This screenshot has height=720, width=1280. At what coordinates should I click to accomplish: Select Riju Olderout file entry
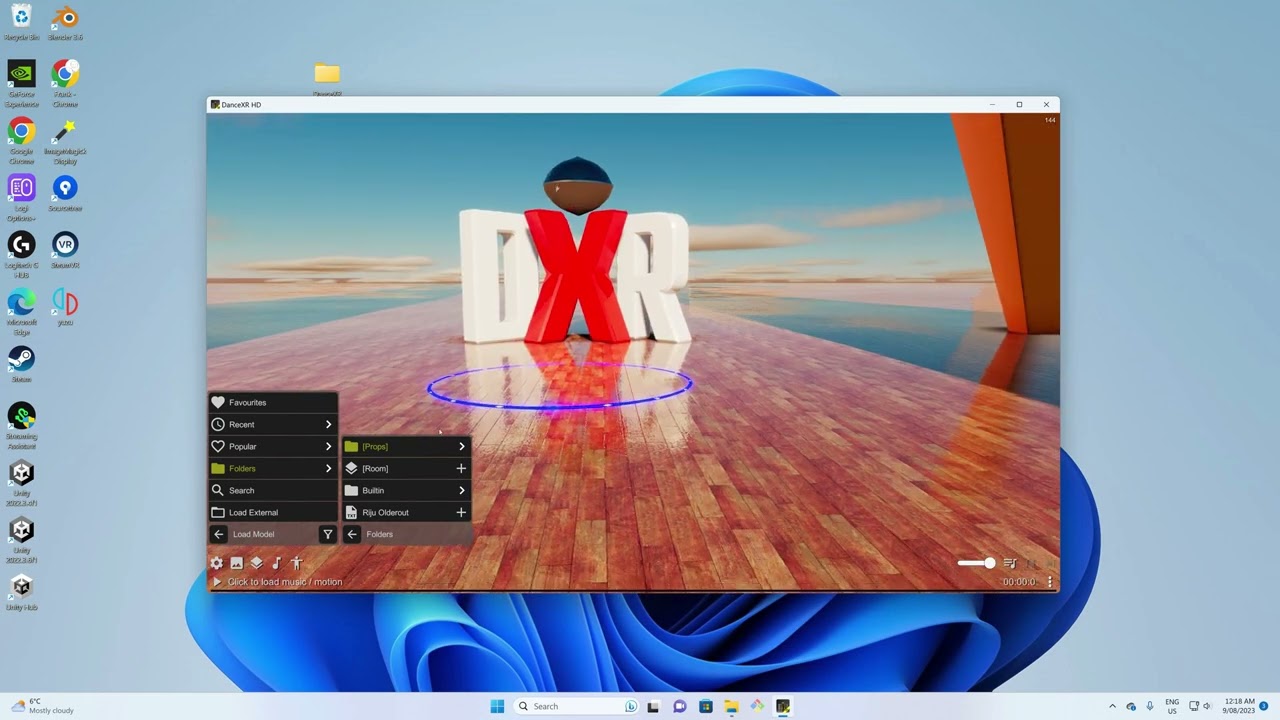(x=406, y=512)
